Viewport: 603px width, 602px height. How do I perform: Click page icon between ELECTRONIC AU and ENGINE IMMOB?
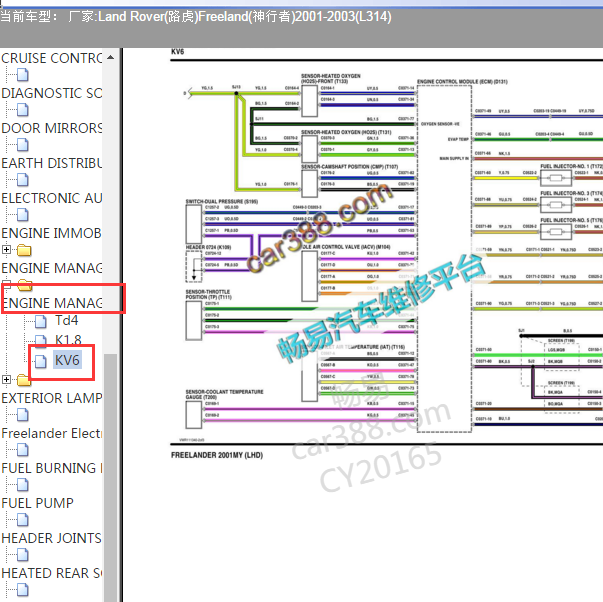(x=23, y=215)
